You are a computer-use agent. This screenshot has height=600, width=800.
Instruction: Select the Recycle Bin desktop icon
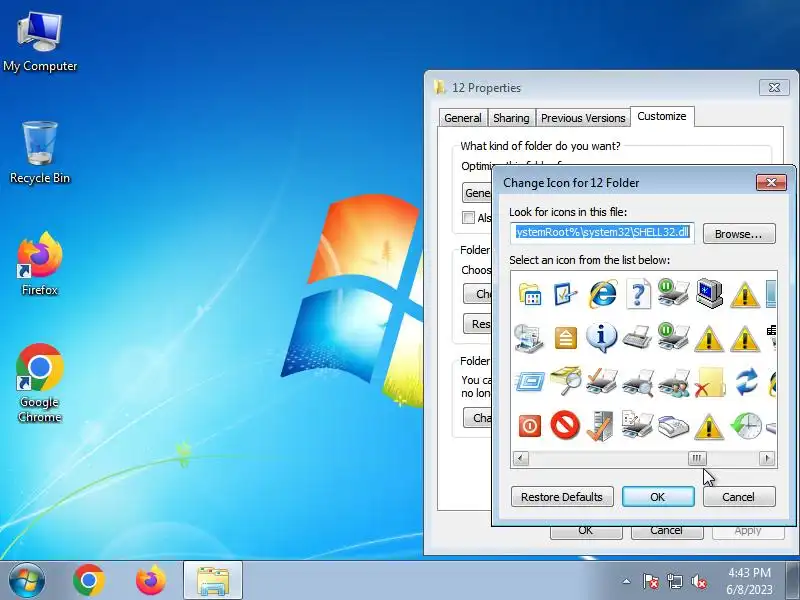(40, 152)
